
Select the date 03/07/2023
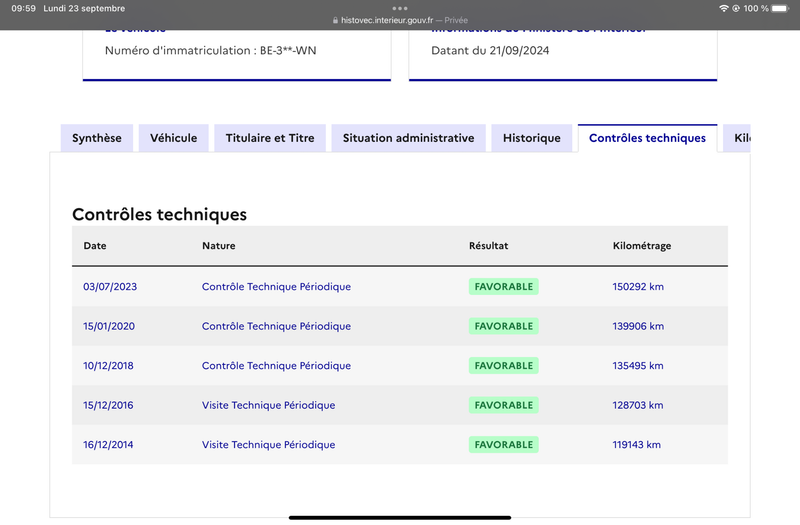(x=110, y=287)
